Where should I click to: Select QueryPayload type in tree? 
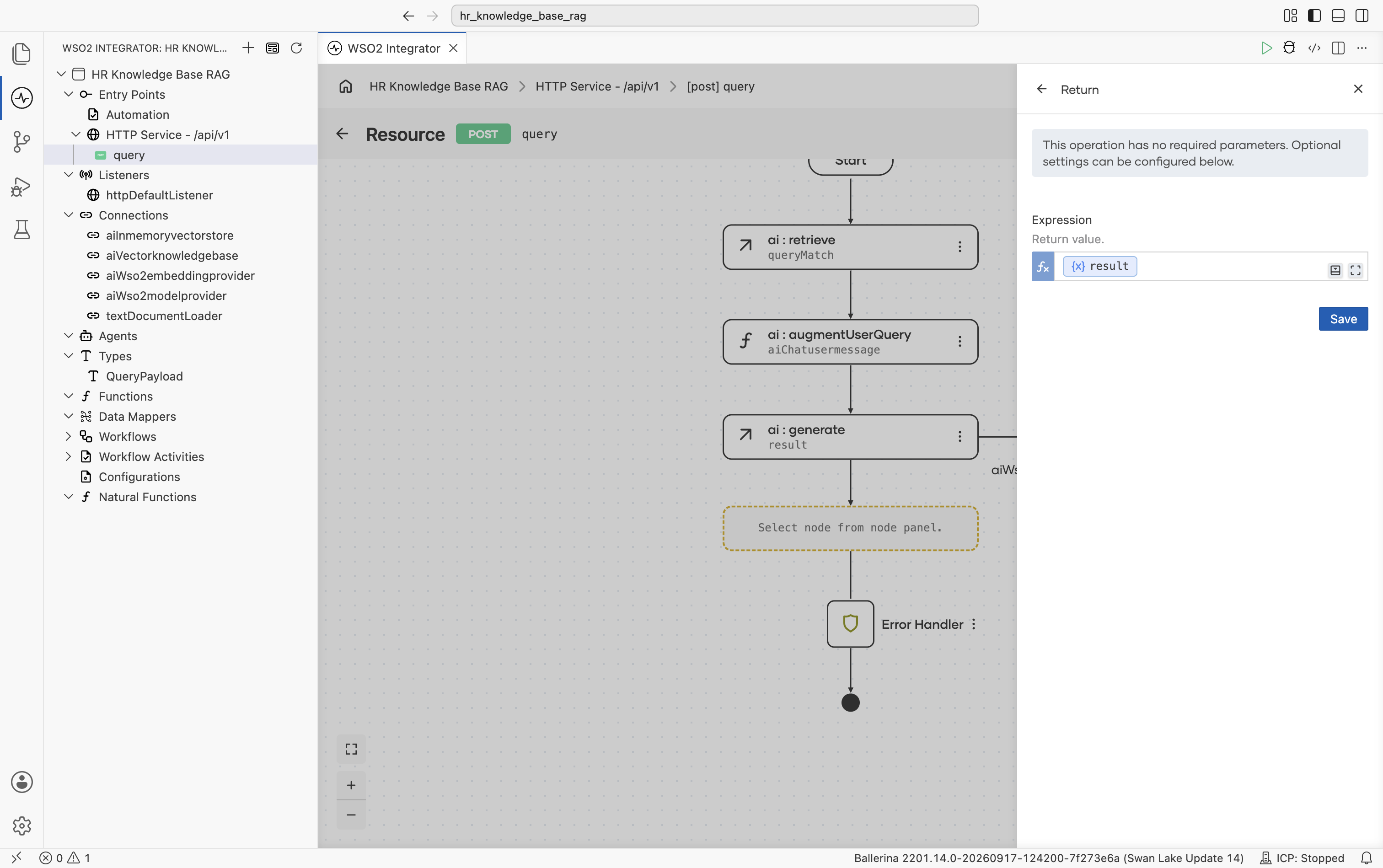144,376
